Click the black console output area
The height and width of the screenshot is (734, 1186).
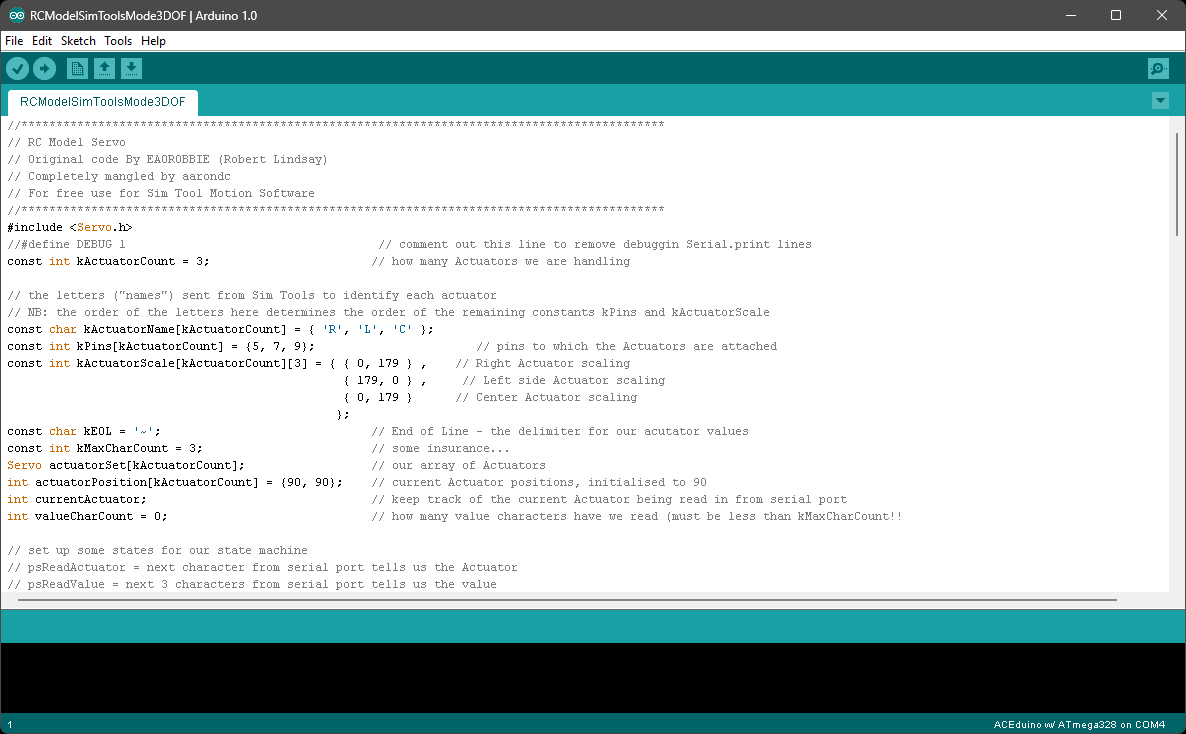592,677
